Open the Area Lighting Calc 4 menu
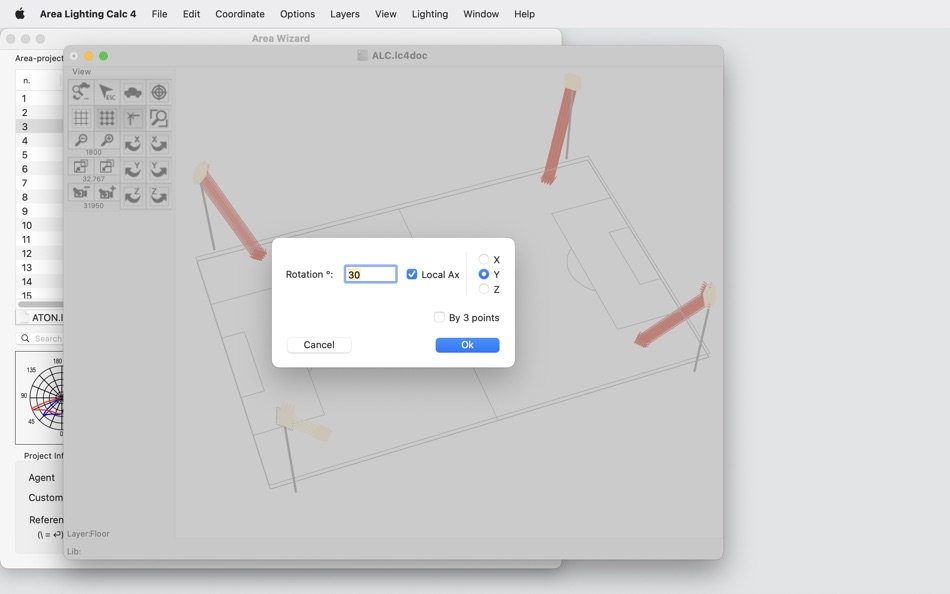The height and width of the screenshot is (594, 950). tap(88, 13)
